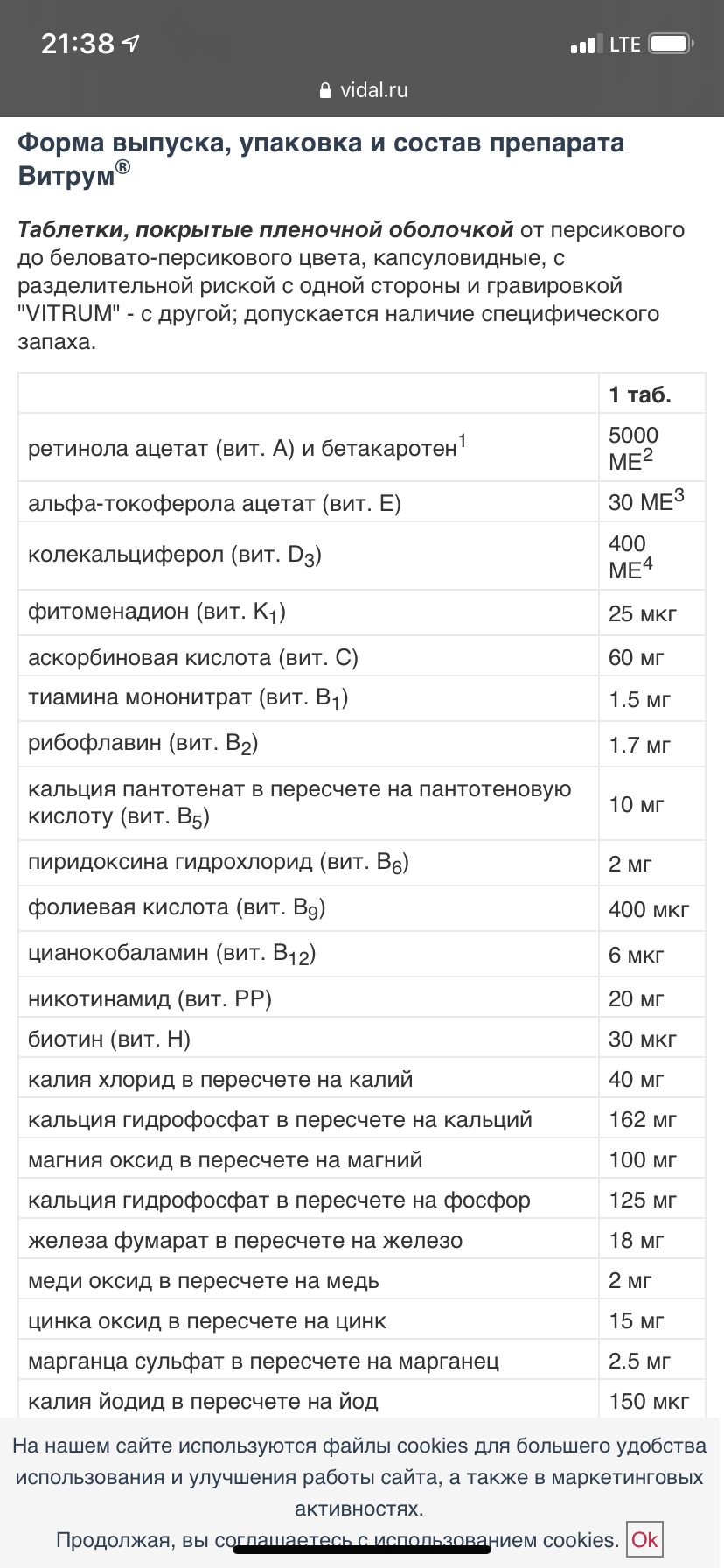Tap the cellular signal bars icon
This screenshot has height=1568, width=724.
tap(582, 45)
